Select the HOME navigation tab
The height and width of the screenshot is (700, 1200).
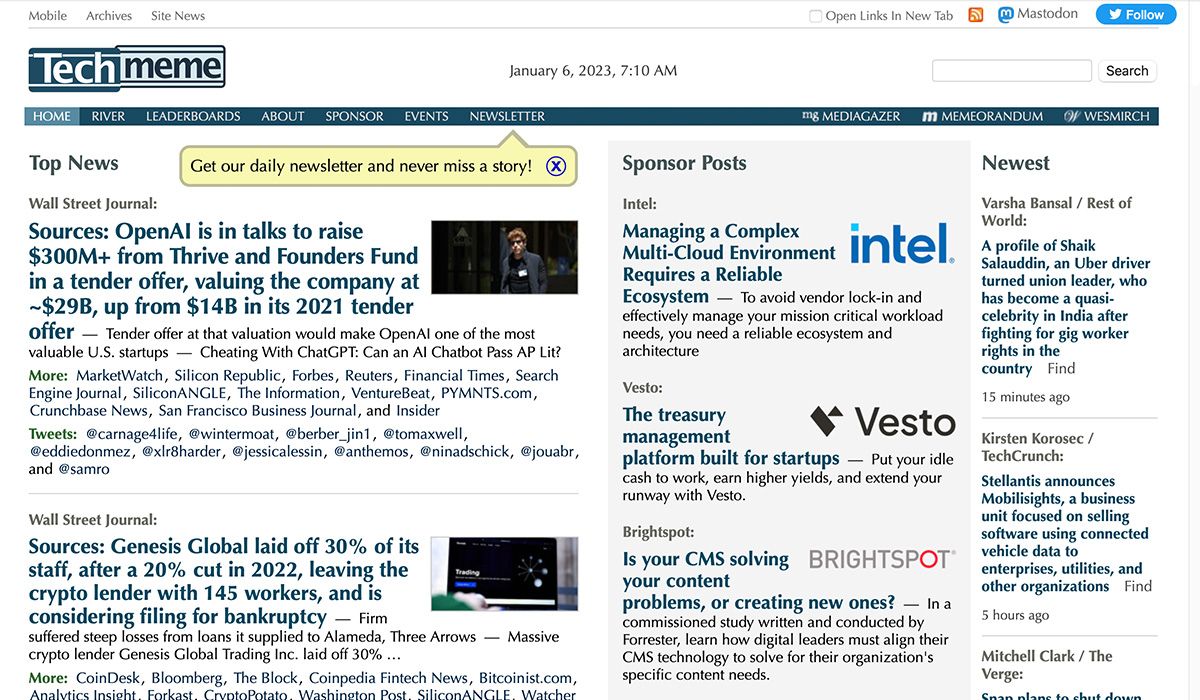[52, 116]
